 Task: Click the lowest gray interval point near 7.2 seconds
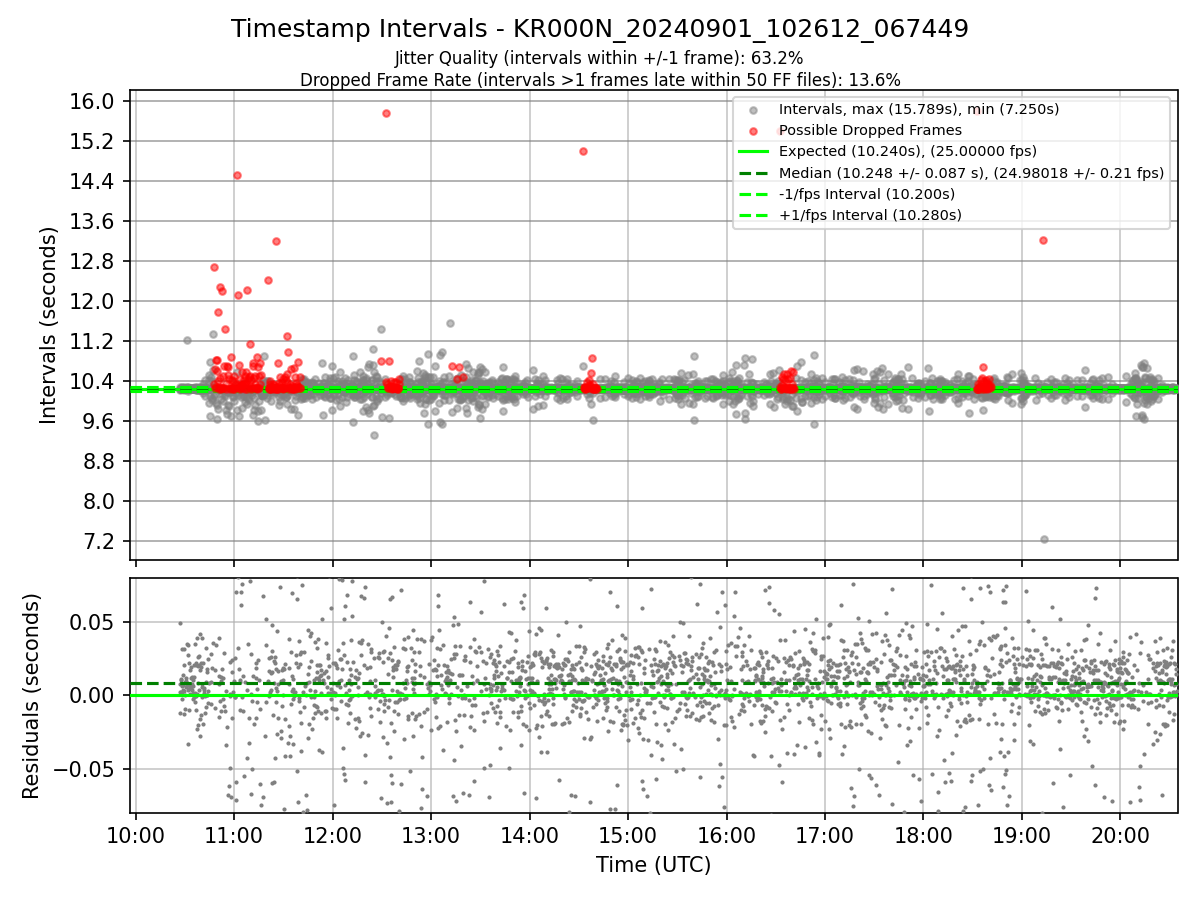point(1044,539)
